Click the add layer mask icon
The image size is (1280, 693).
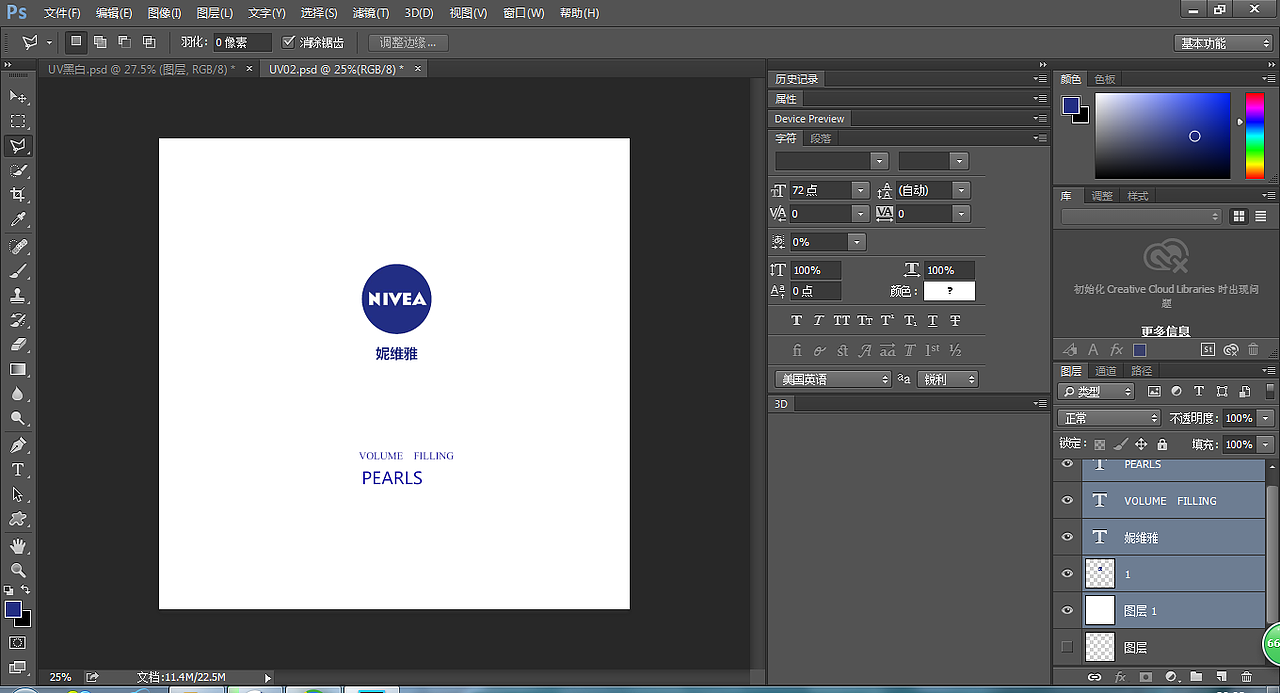[x=1145, y=677]
